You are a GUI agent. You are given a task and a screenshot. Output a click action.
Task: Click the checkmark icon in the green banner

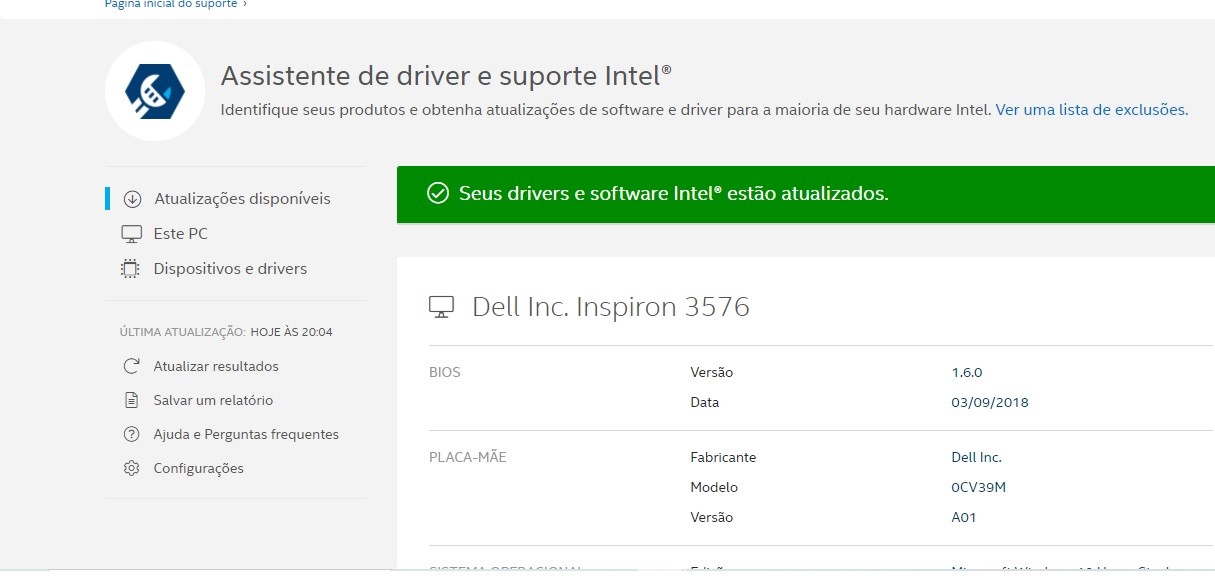pos(437,194)
